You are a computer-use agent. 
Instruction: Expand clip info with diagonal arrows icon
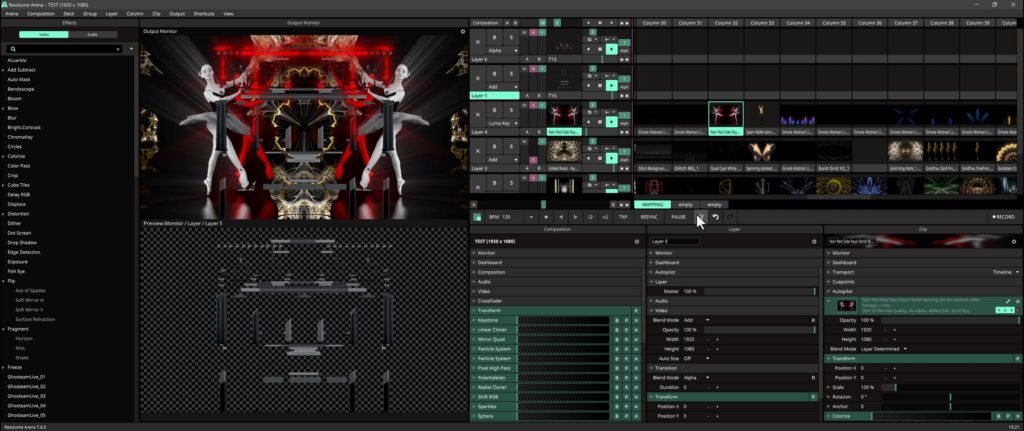1008,302
